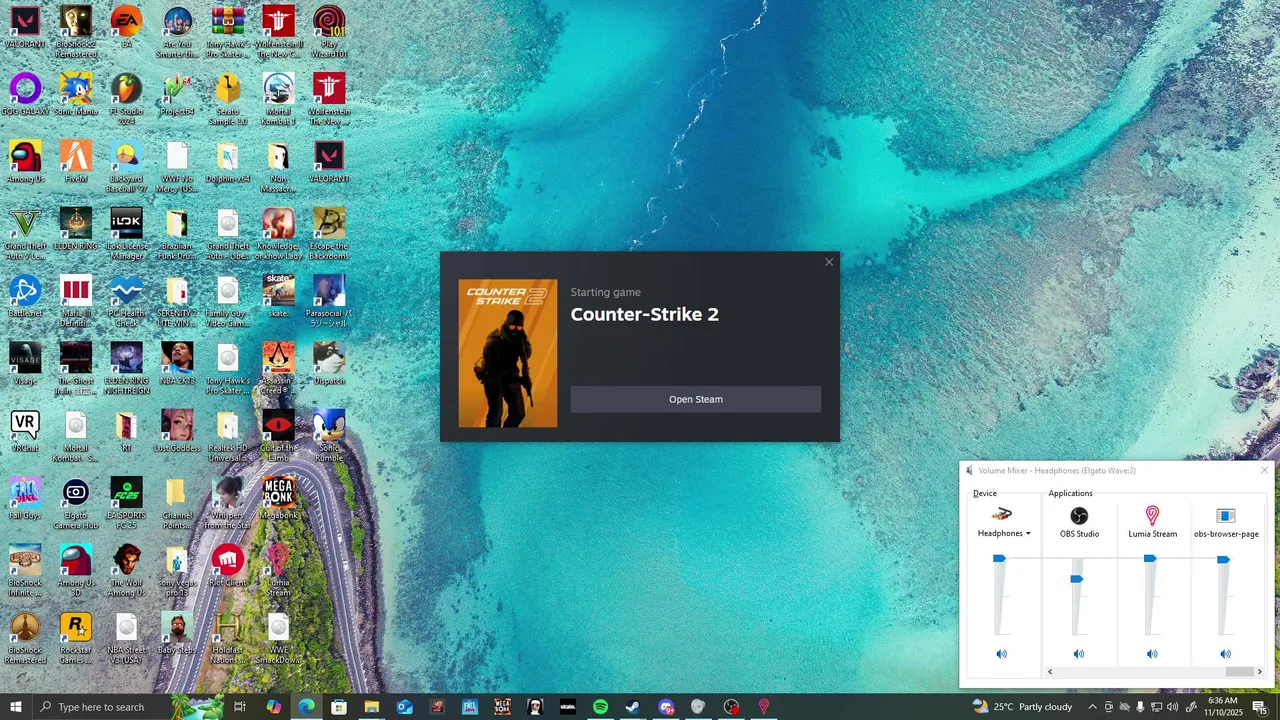Select the Elgato Camera Hub desktop icon
The image size is (1280, 720).
click(x=76, y=502)
